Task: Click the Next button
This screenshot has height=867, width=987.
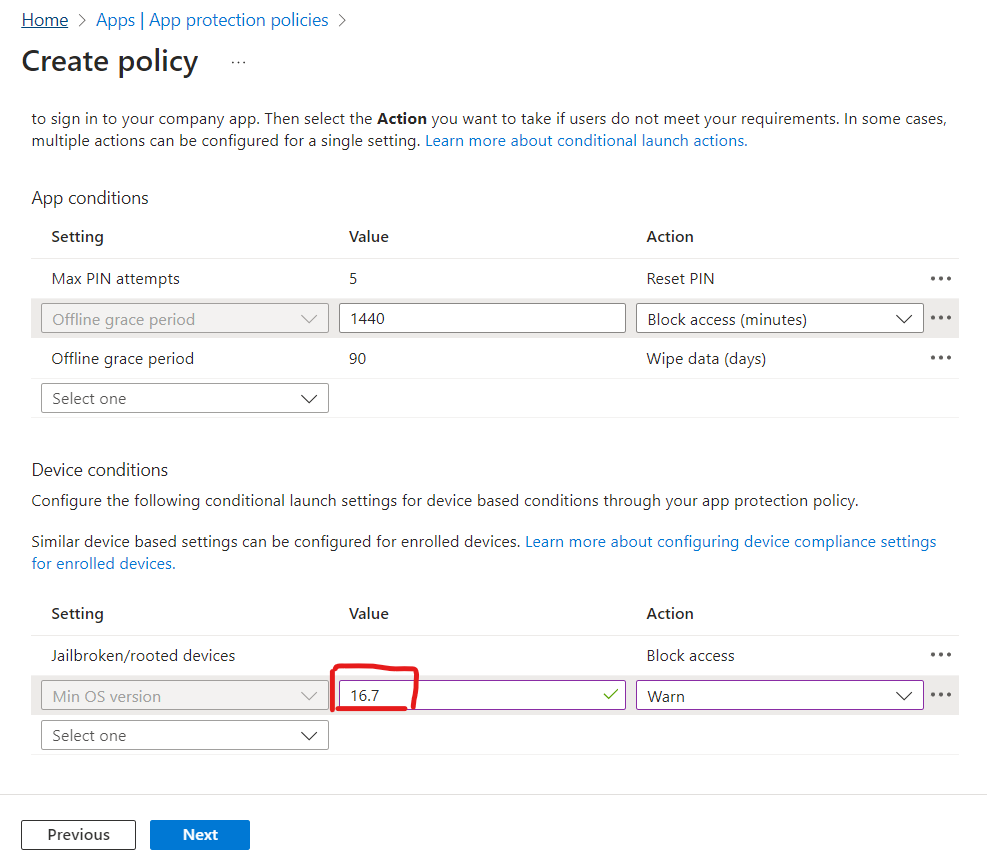Action: [199, 834]
